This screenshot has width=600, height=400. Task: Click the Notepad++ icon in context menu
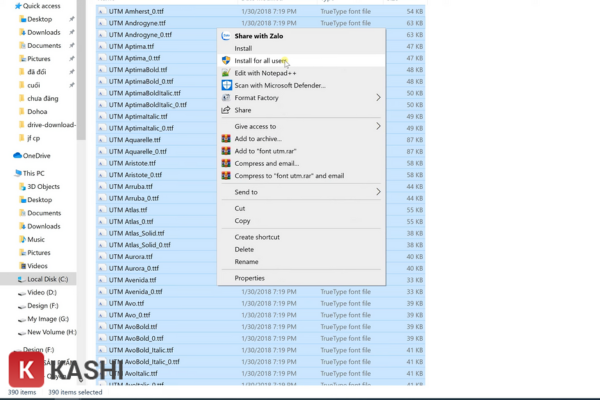point(226,73)
